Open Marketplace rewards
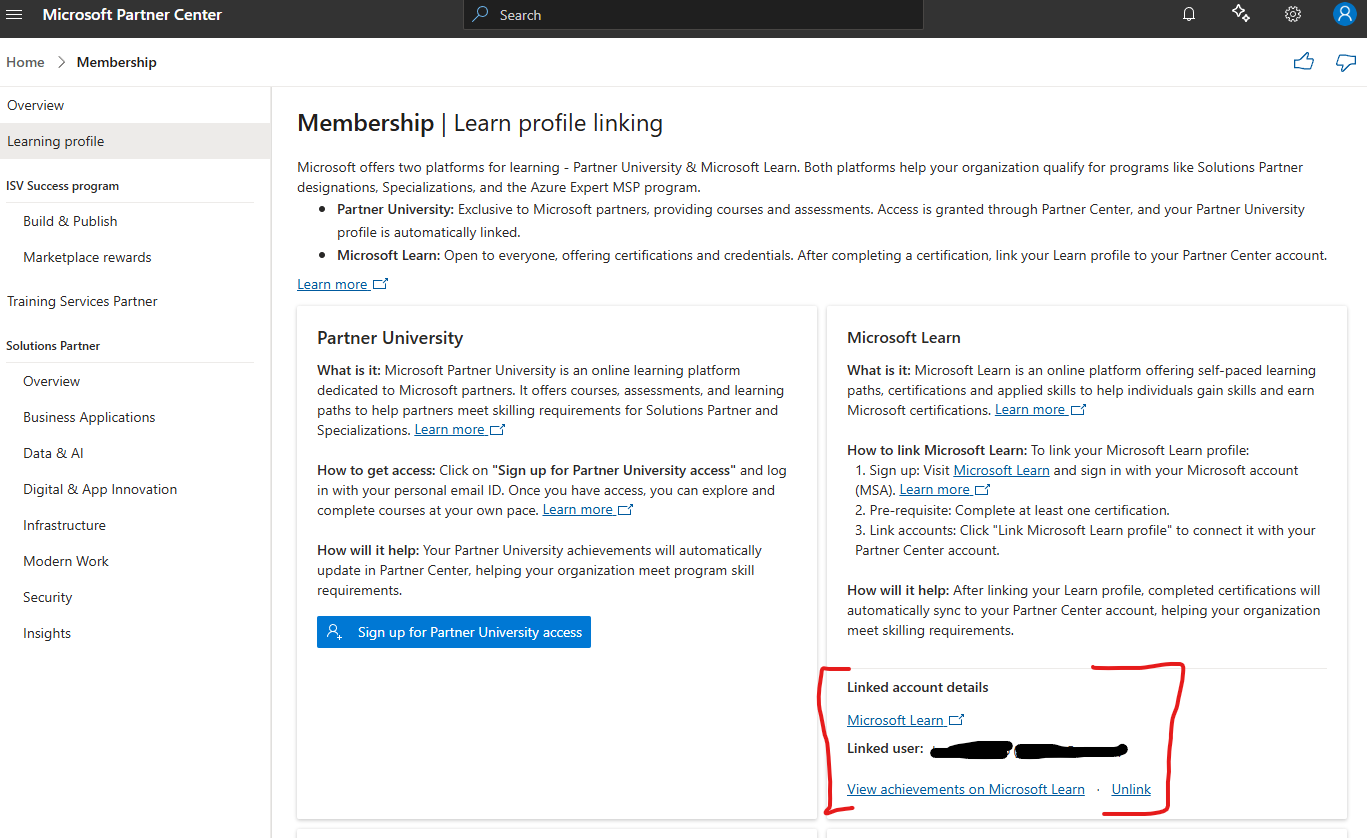 87,257
